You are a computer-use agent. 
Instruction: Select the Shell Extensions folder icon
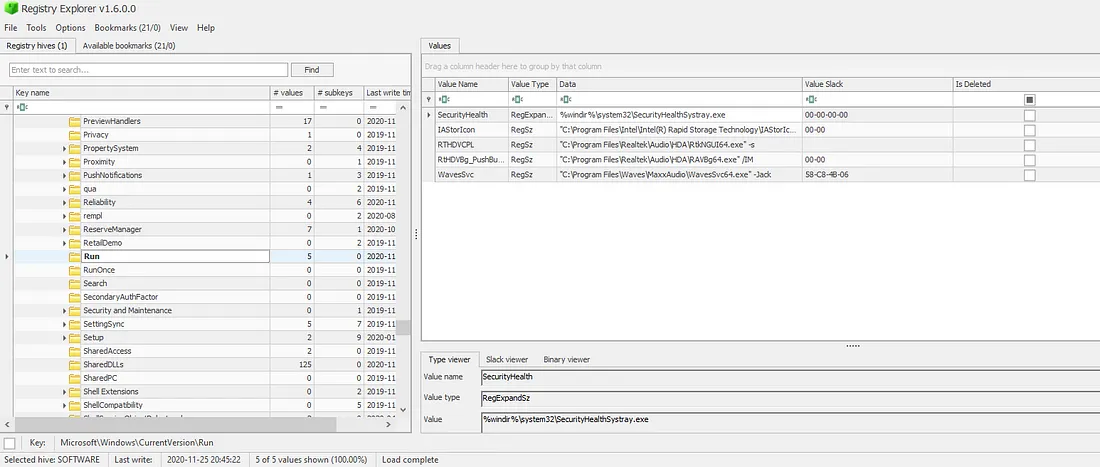pyautogui.click(x=75, y=391)
